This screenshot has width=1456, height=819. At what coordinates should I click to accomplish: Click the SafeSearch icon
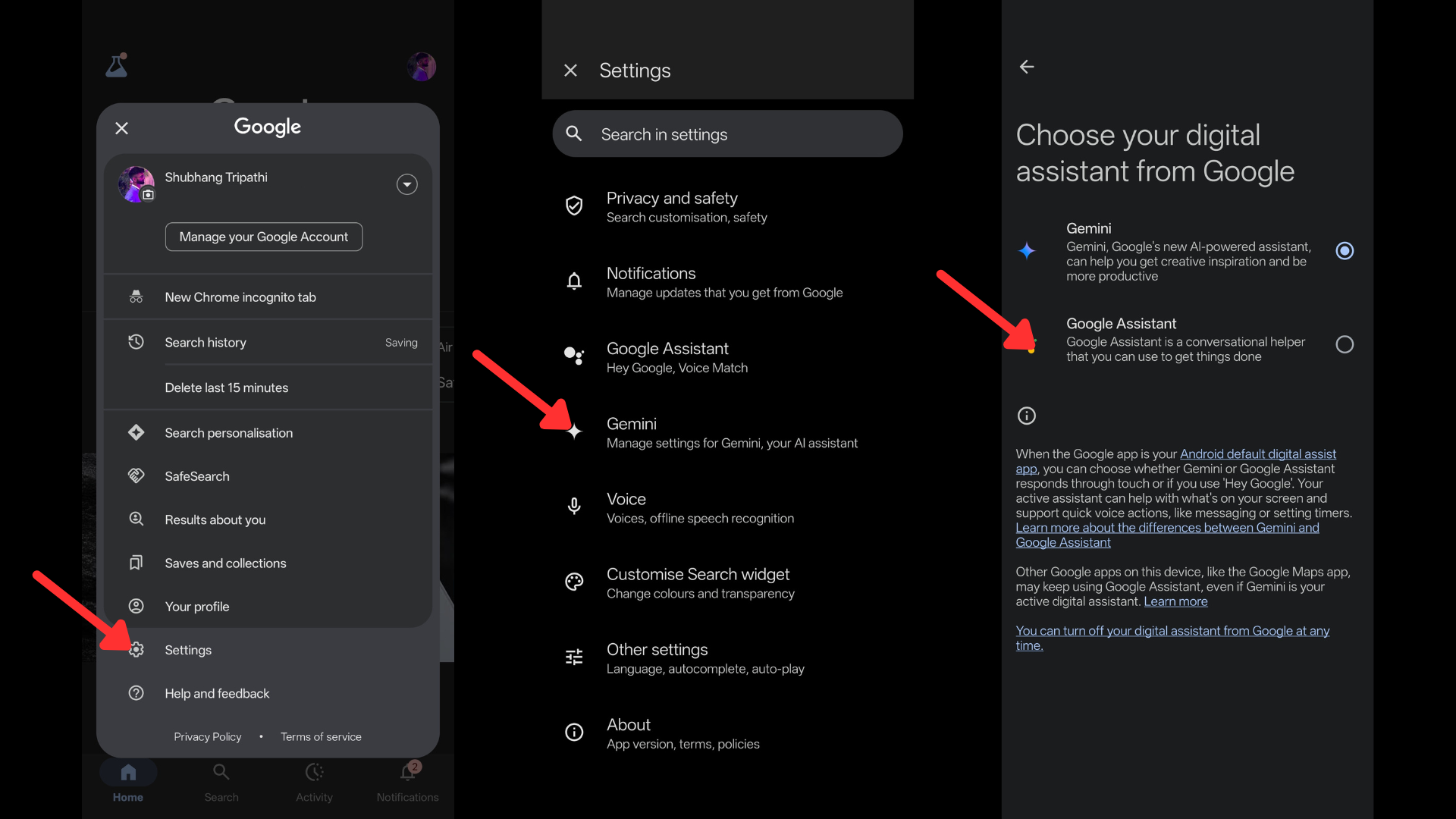pos(136,475)
